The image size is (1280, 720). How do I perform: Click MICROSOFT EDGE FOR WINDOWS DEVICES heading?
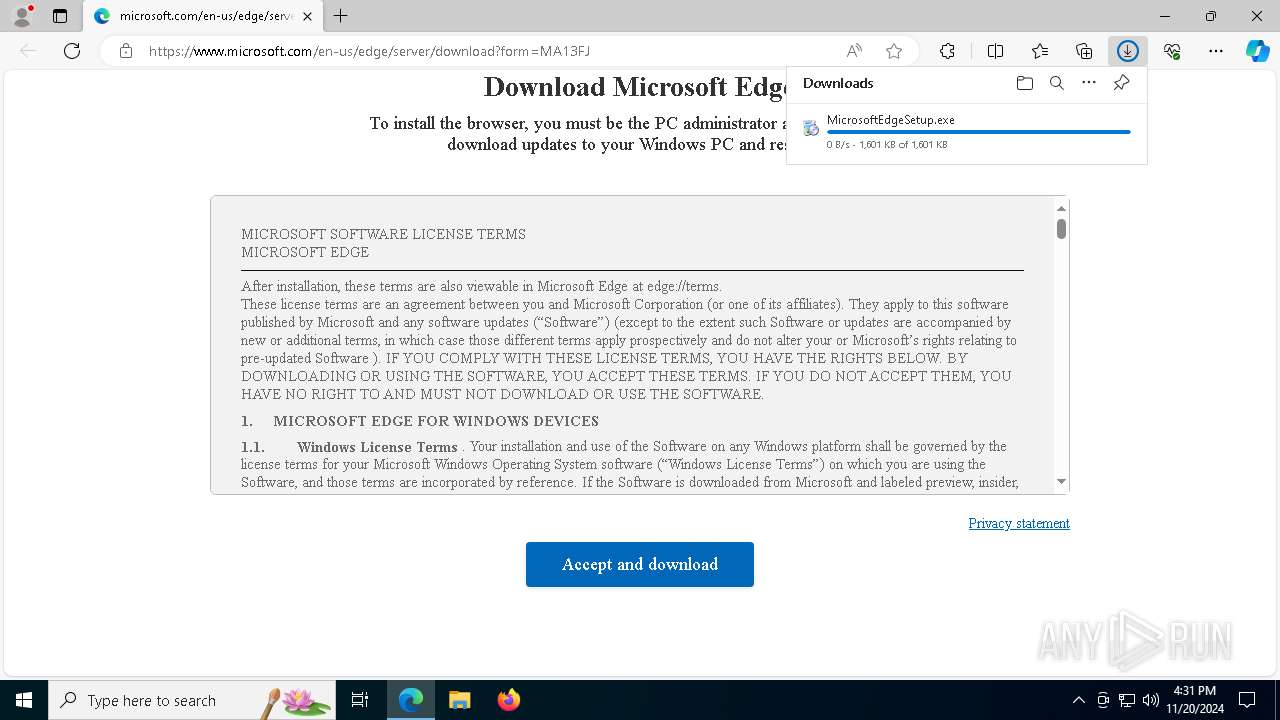click(436, 421)
